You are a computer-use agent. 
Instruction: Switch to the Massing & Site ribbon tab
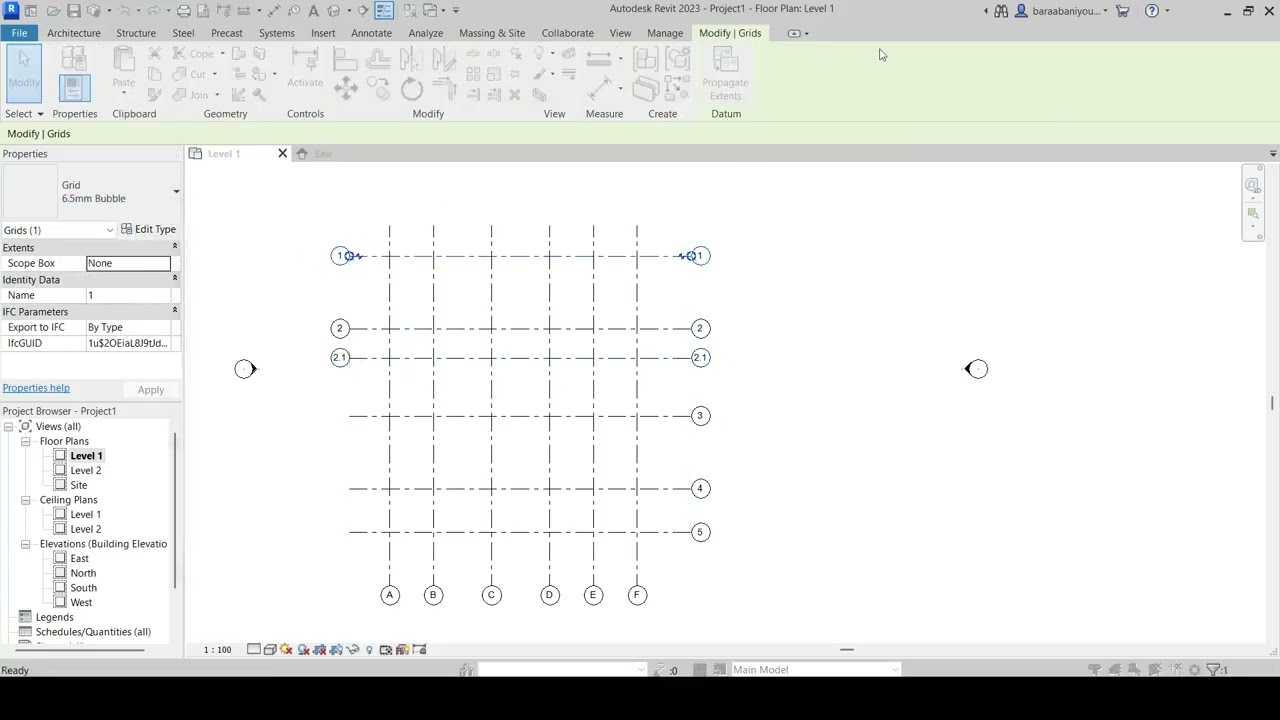pos(492,33)
